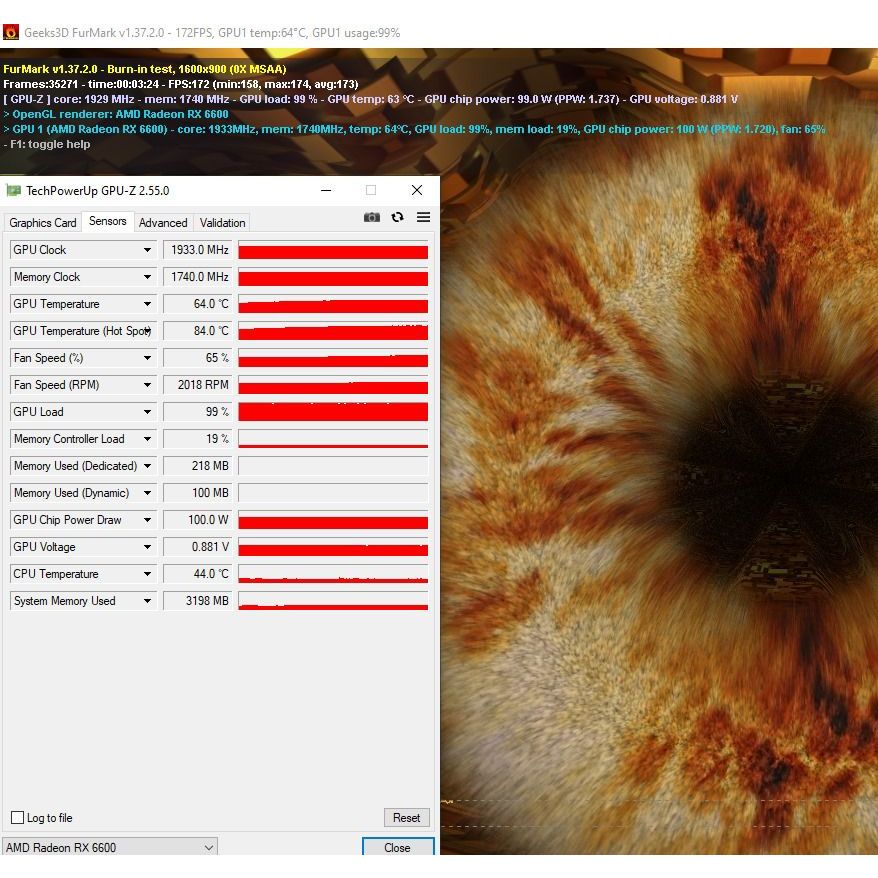Maximize the GPU-Z window
The width and height of the screenshot is (878, 878).
point(371,190)
